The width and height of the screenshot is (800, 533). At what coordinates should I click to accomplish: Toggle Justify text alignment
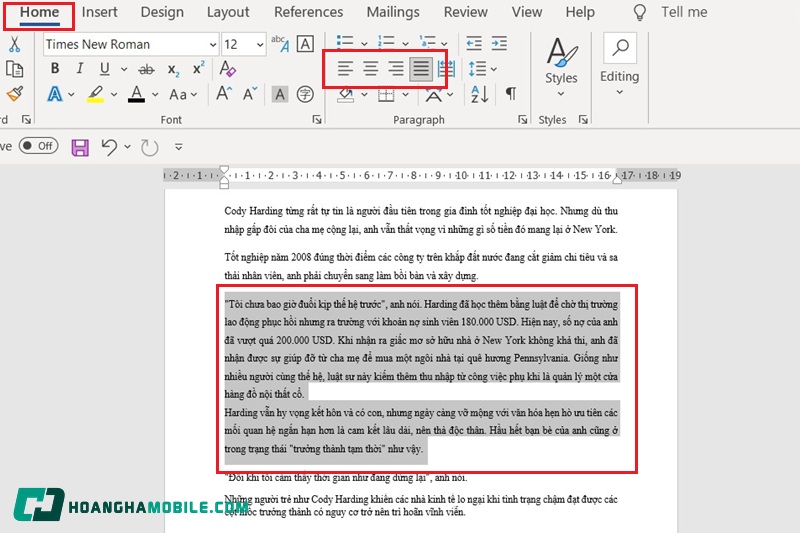coord(421,69)
